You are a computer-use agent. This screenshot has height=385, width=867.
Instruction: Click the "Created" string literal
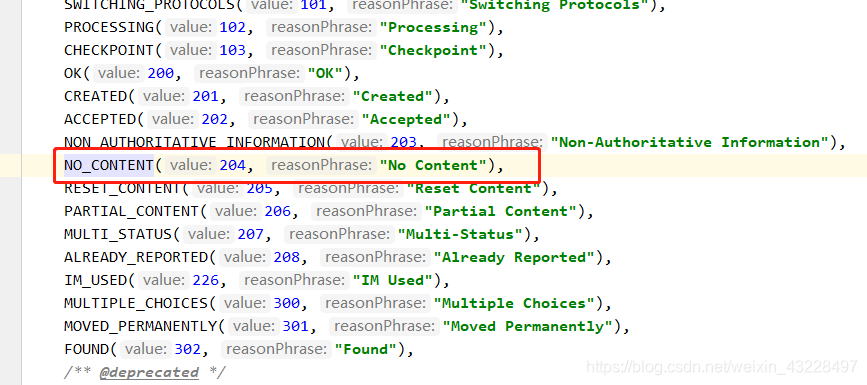(x=393, y=97)
